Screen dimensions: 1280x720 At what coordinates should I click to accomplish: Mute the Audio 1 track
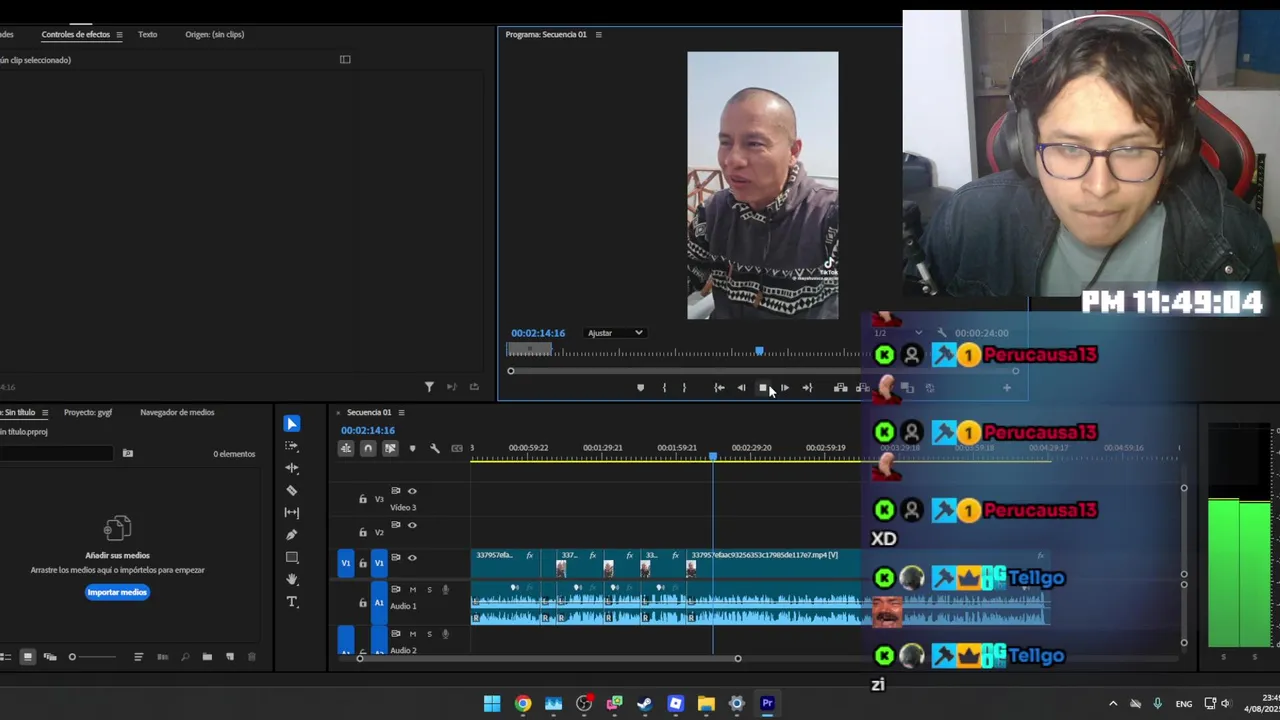[x=412, y=590]
